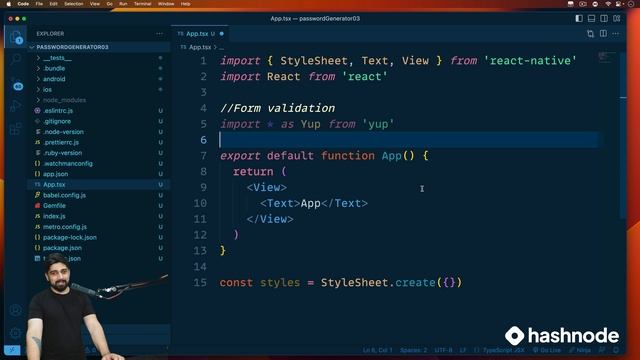Open the Selection menu

tap(73, 4)
